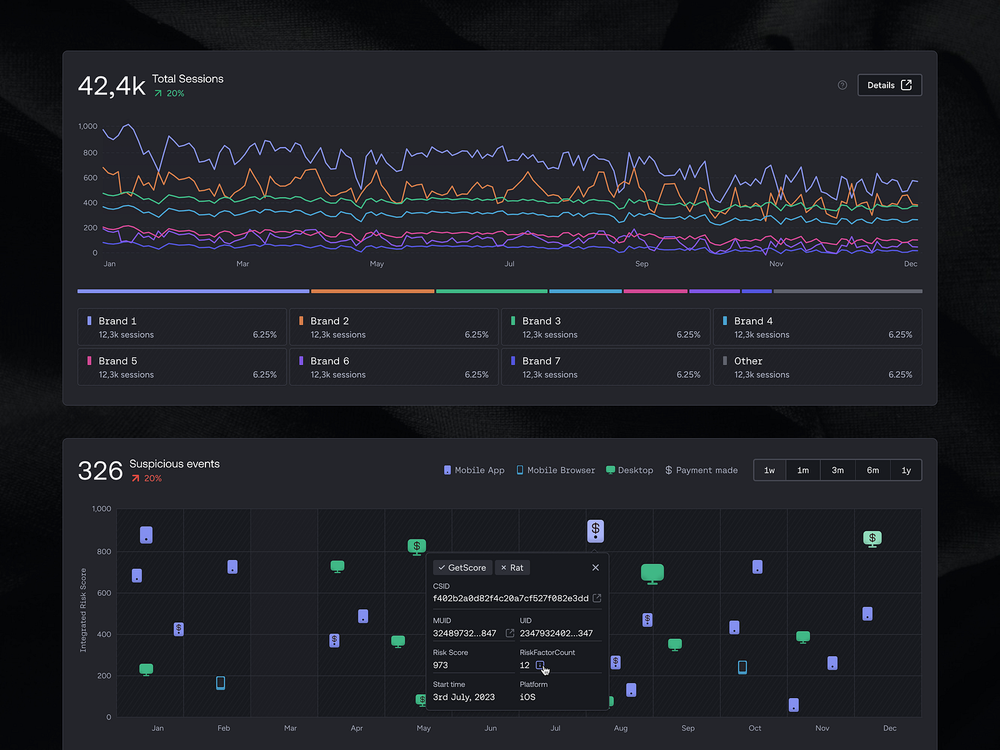Open the Details button for Total Sessions
The height and width of the screenshot is (750, 1000).
[x=889, y=85]
